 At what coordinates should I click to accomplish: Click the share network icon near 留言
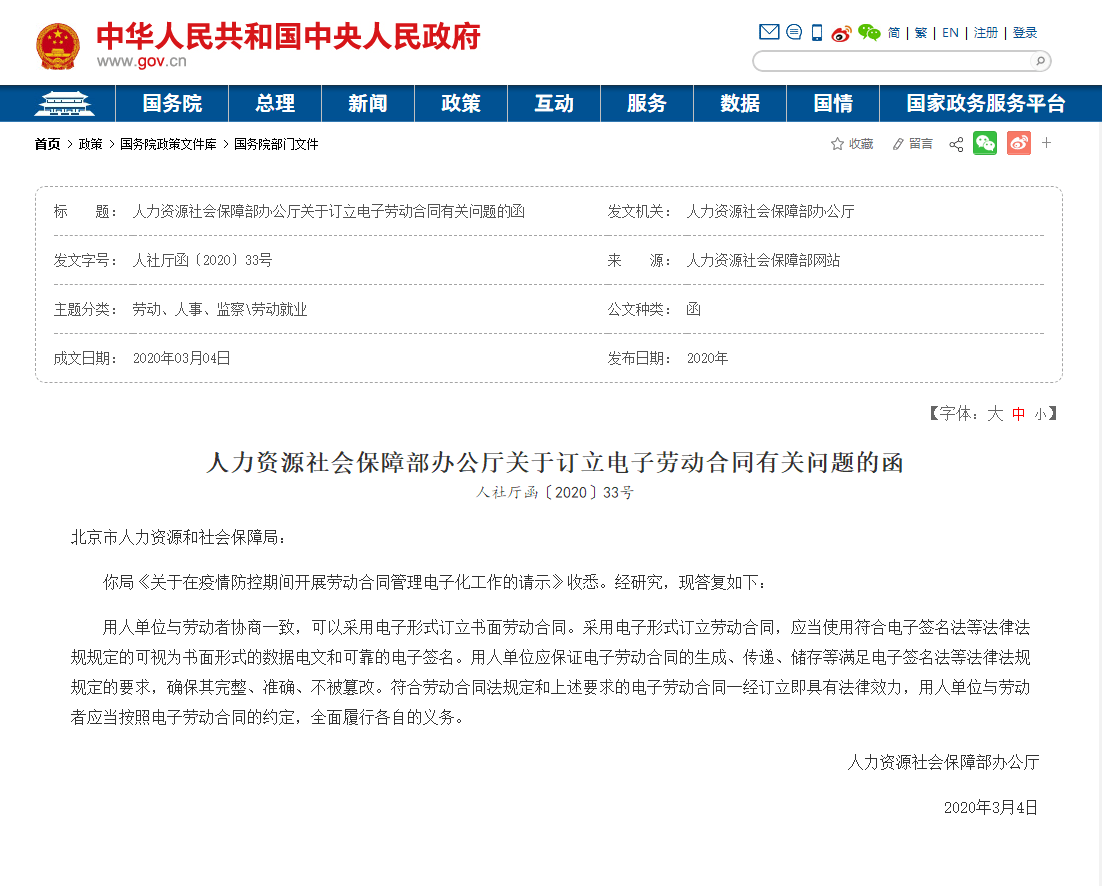(x=956, y=143)
